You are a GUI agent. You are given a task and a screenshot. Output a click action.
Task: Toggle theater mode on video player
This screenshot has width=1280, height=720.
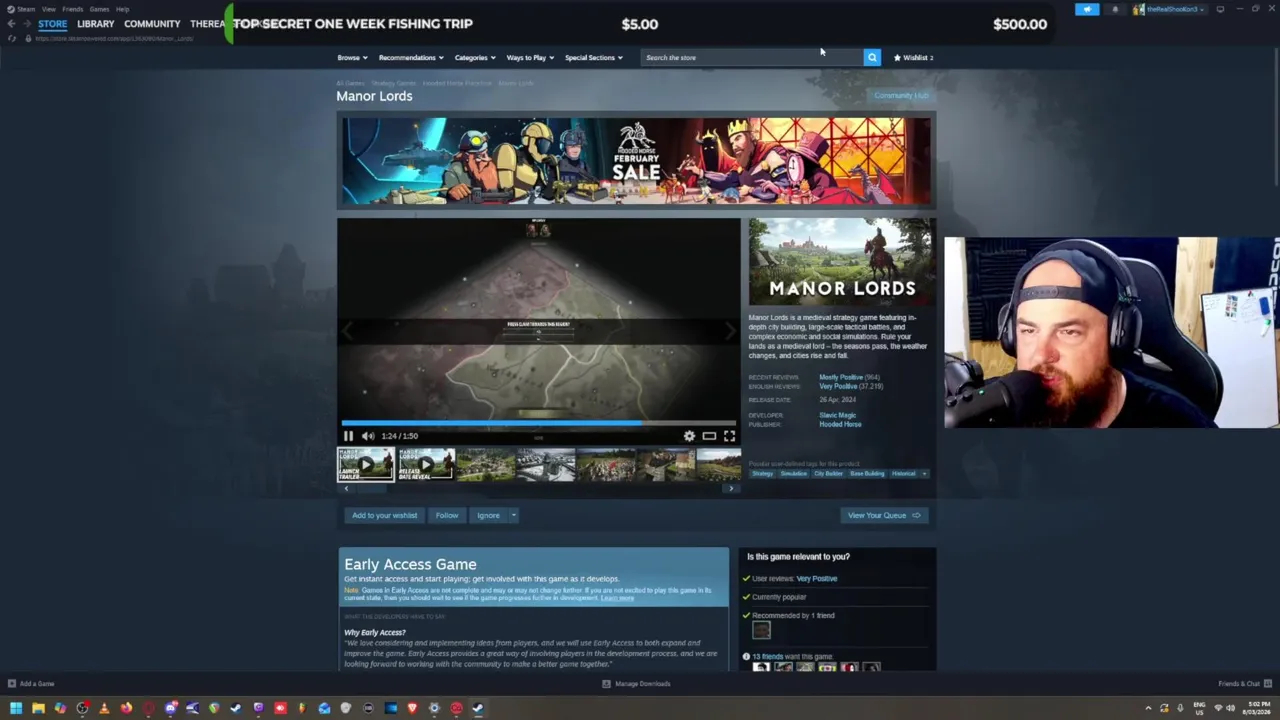709,436
